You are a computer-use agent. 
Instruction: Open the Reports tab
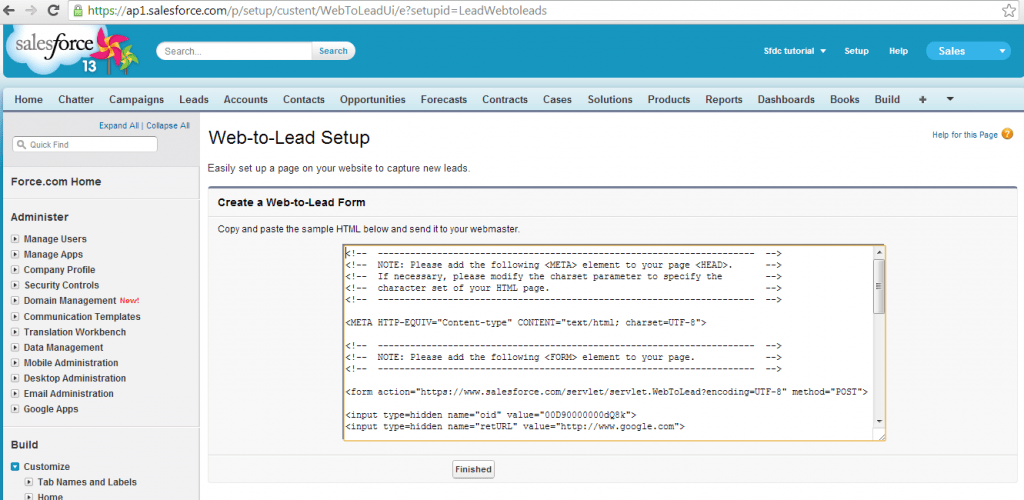pos(724,99)
